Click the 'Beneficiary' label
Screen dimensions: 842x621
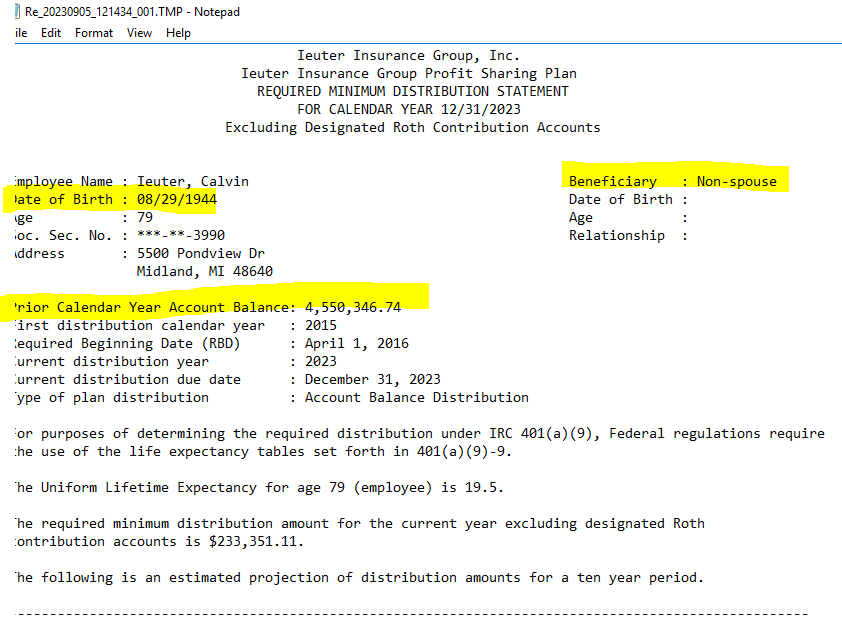click(x=613, y=182)
